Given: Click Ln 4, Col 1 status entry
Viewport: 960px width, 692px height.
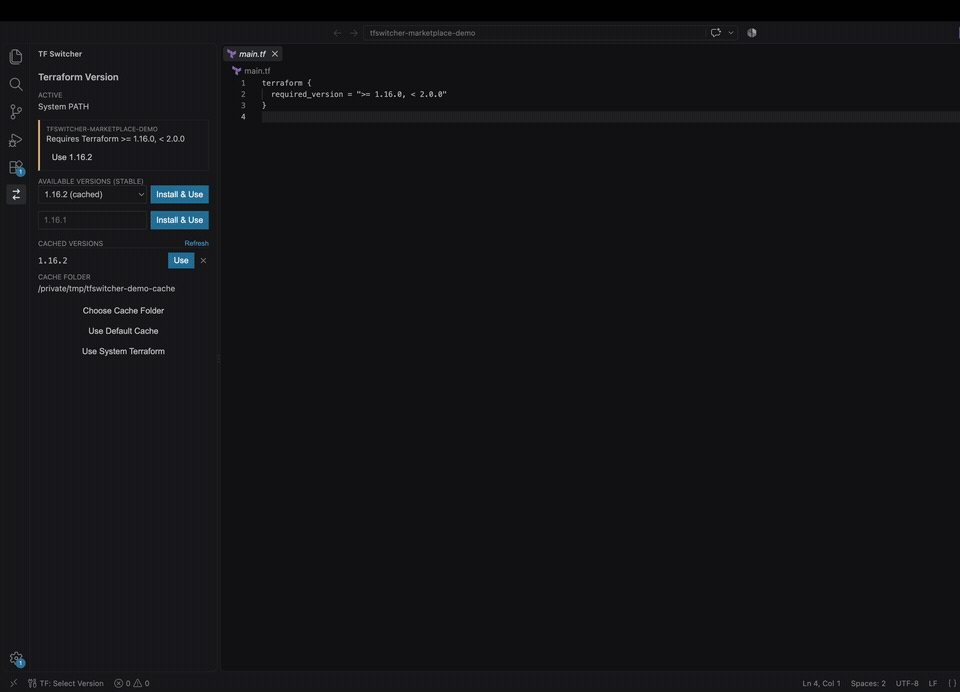Looking at the screenshot, I should 821,683.
